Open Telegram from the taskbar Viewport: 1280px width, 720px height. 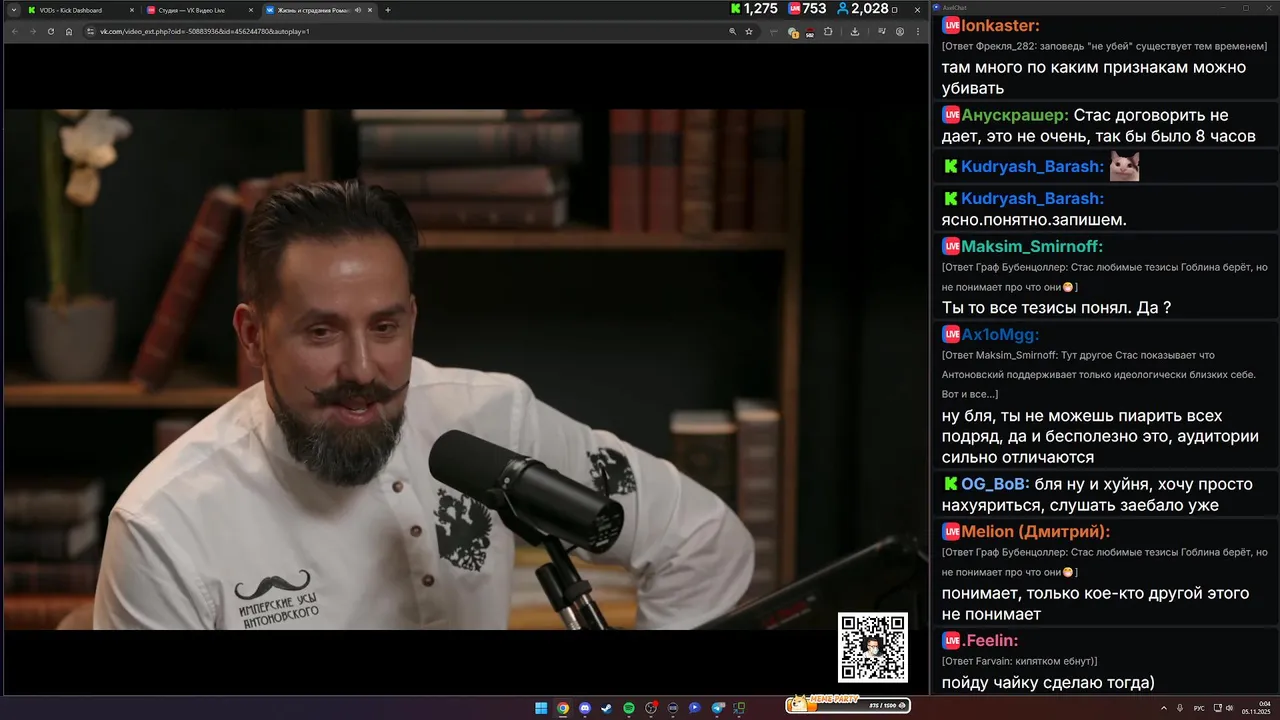coord(717,708)
